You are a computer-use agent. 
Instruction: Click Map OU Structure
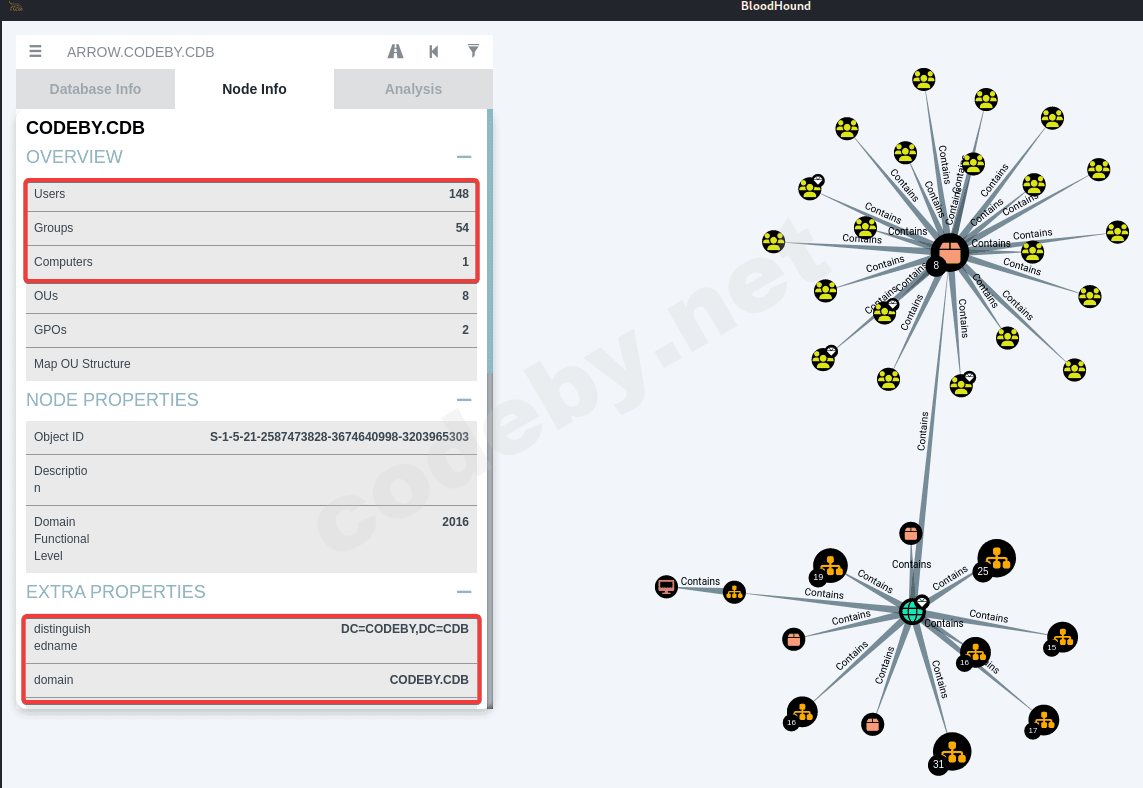pyautogui.click(x=251, y=364)
